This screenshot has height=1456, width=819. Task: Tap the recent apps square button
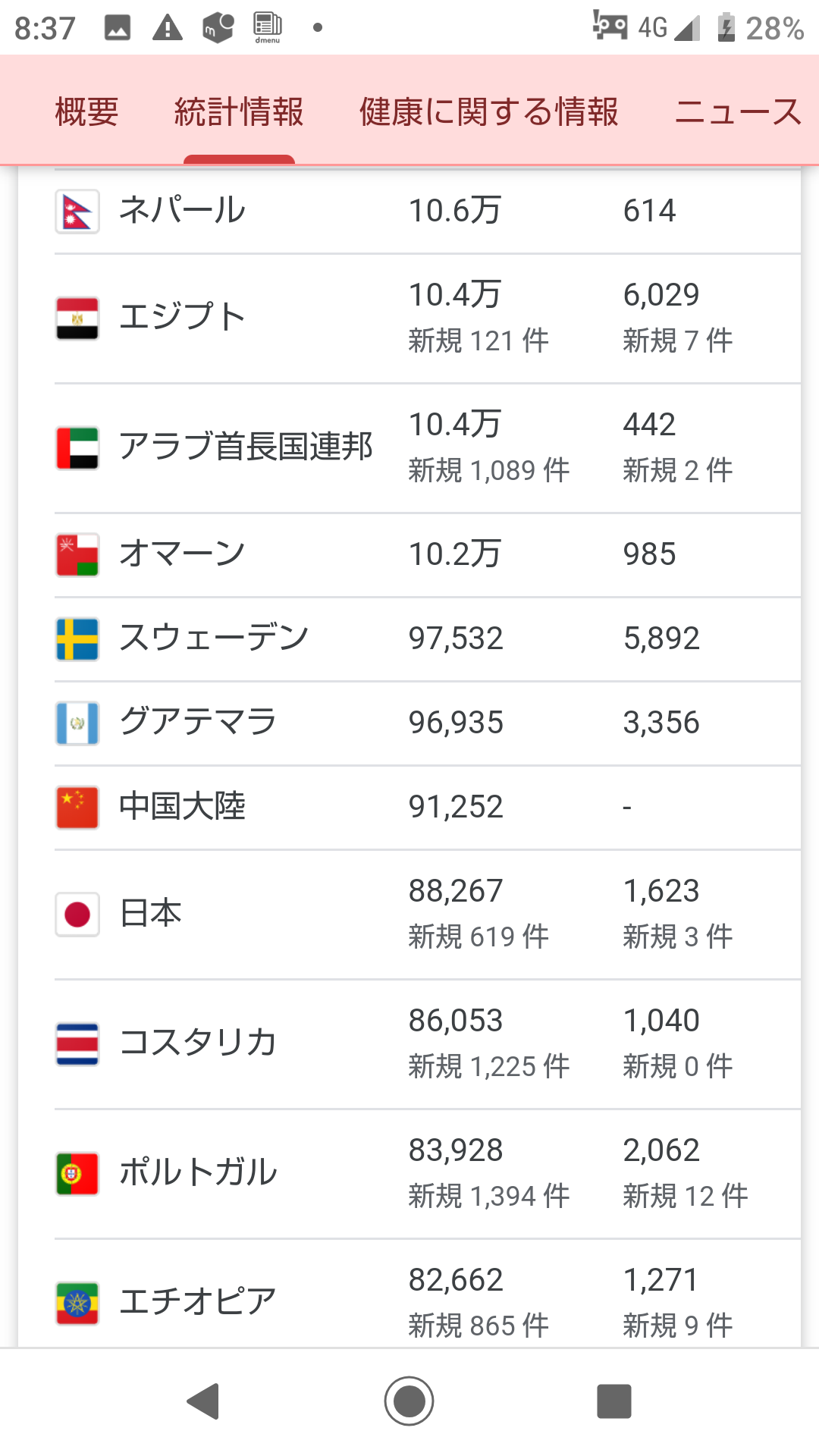(613, 1401)
